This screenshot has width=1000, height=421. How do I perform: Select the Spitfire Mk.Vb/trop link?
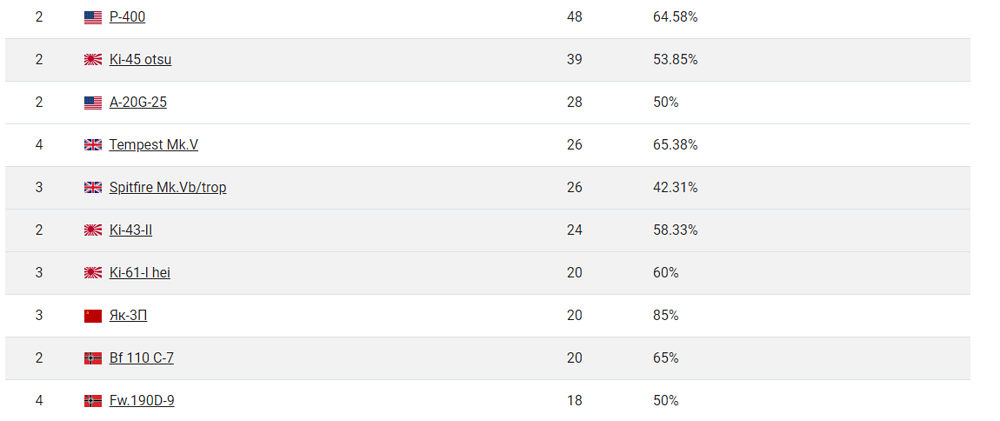coord(168,188)
